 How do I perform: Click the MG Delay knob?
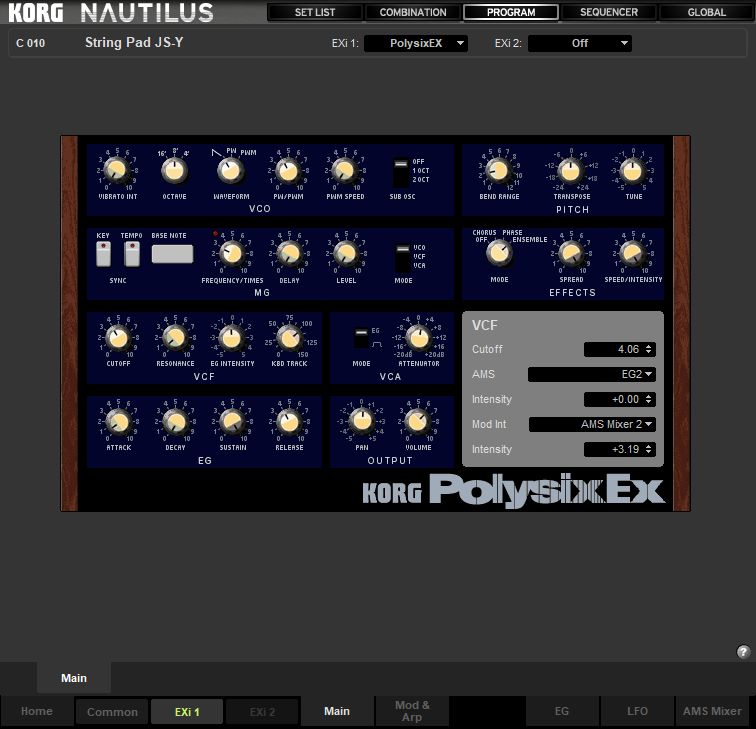click(289, 254)
